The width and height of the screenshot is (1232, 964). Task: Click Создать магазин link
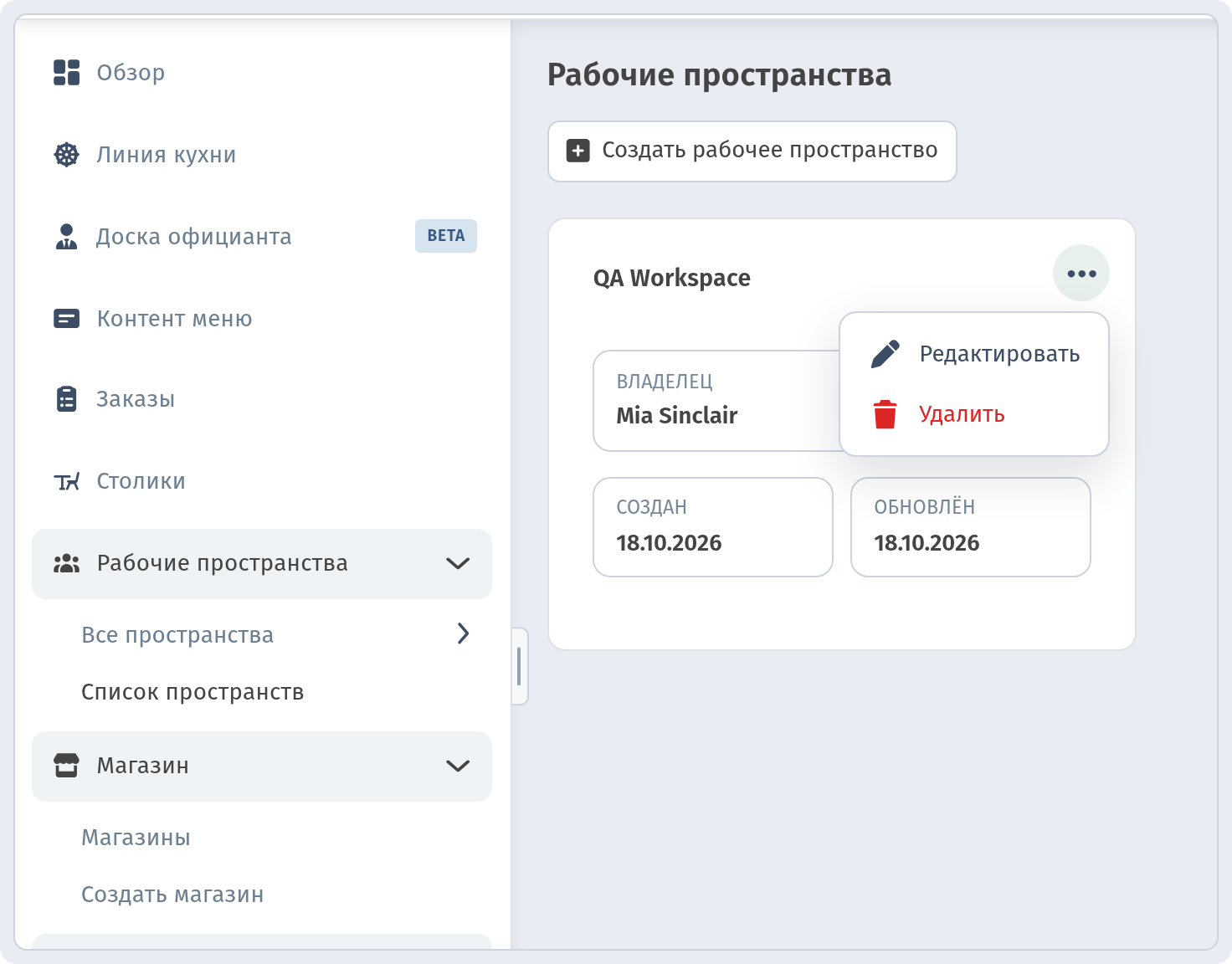(172, 895)
